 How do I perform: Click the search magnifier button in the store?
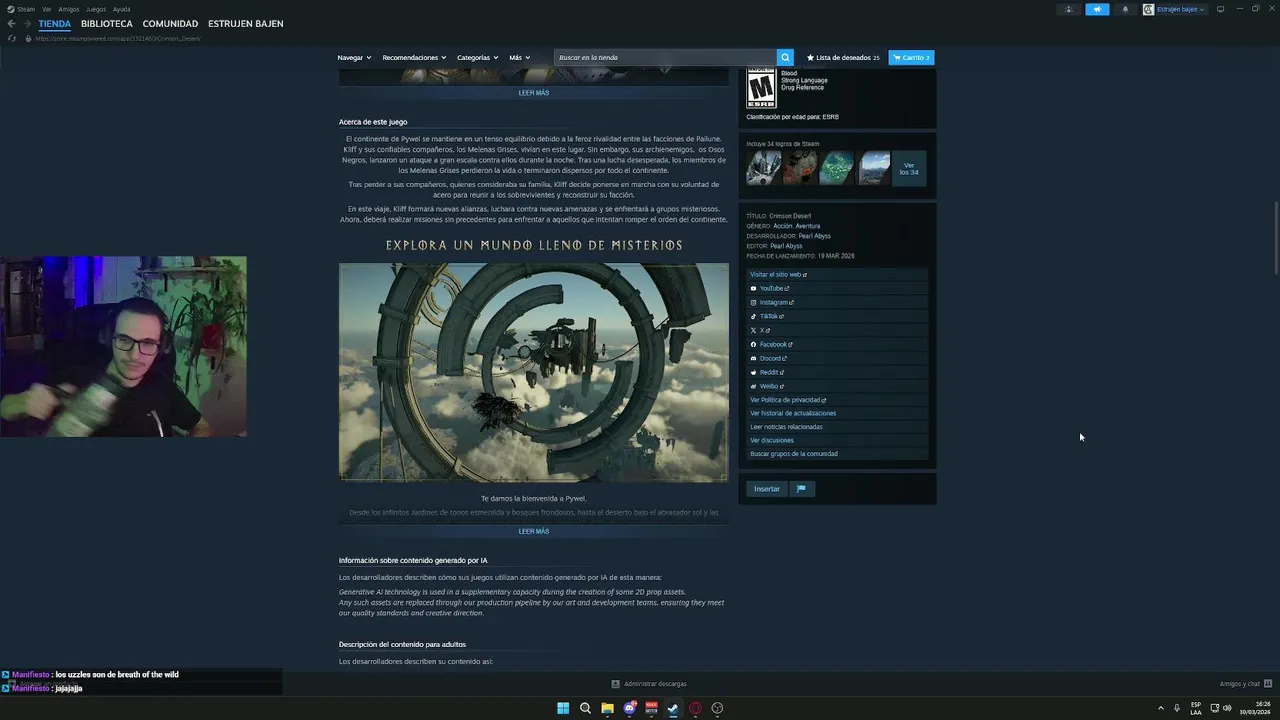[x=785, y=57]
